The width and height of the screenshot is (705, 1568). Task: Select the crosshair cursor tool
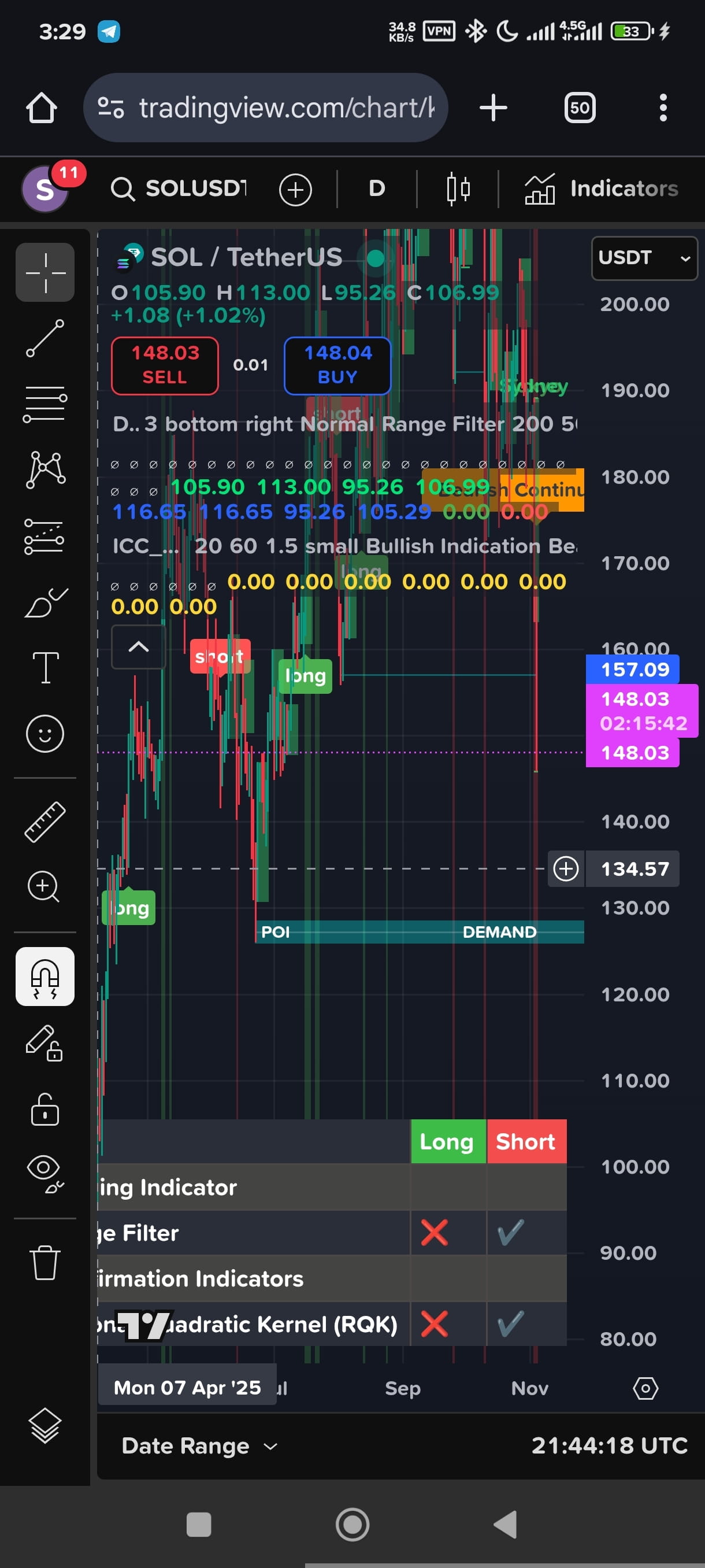45,272
